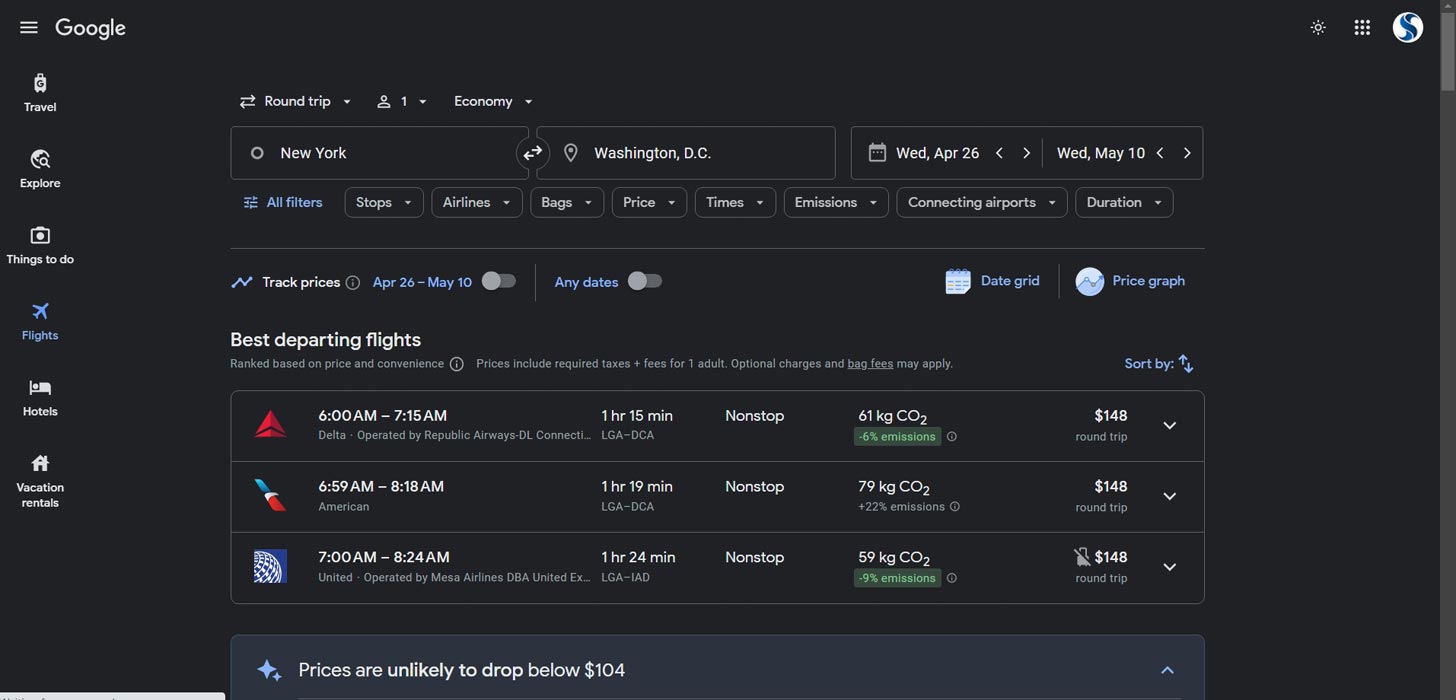The height and width of the screenshot is (700, 1456).
Task: Open the Duration filter
Action: (x=1124, y=202)
